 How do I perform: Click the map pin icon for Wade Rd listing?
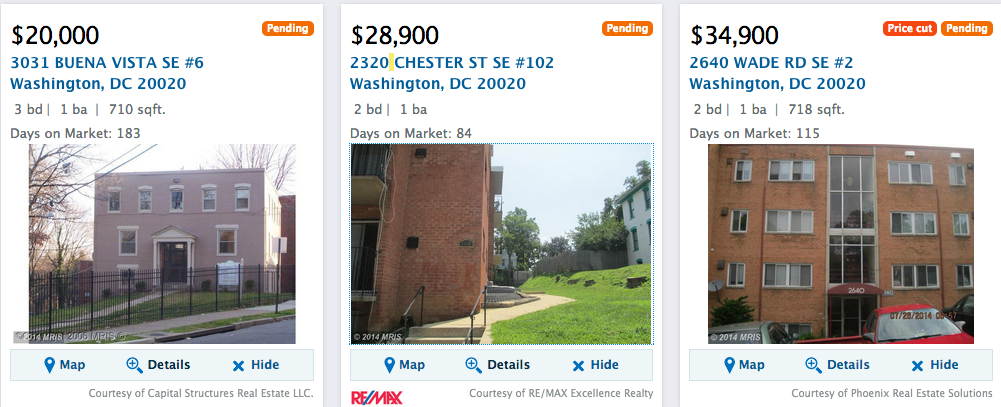[x=729, y=365]
